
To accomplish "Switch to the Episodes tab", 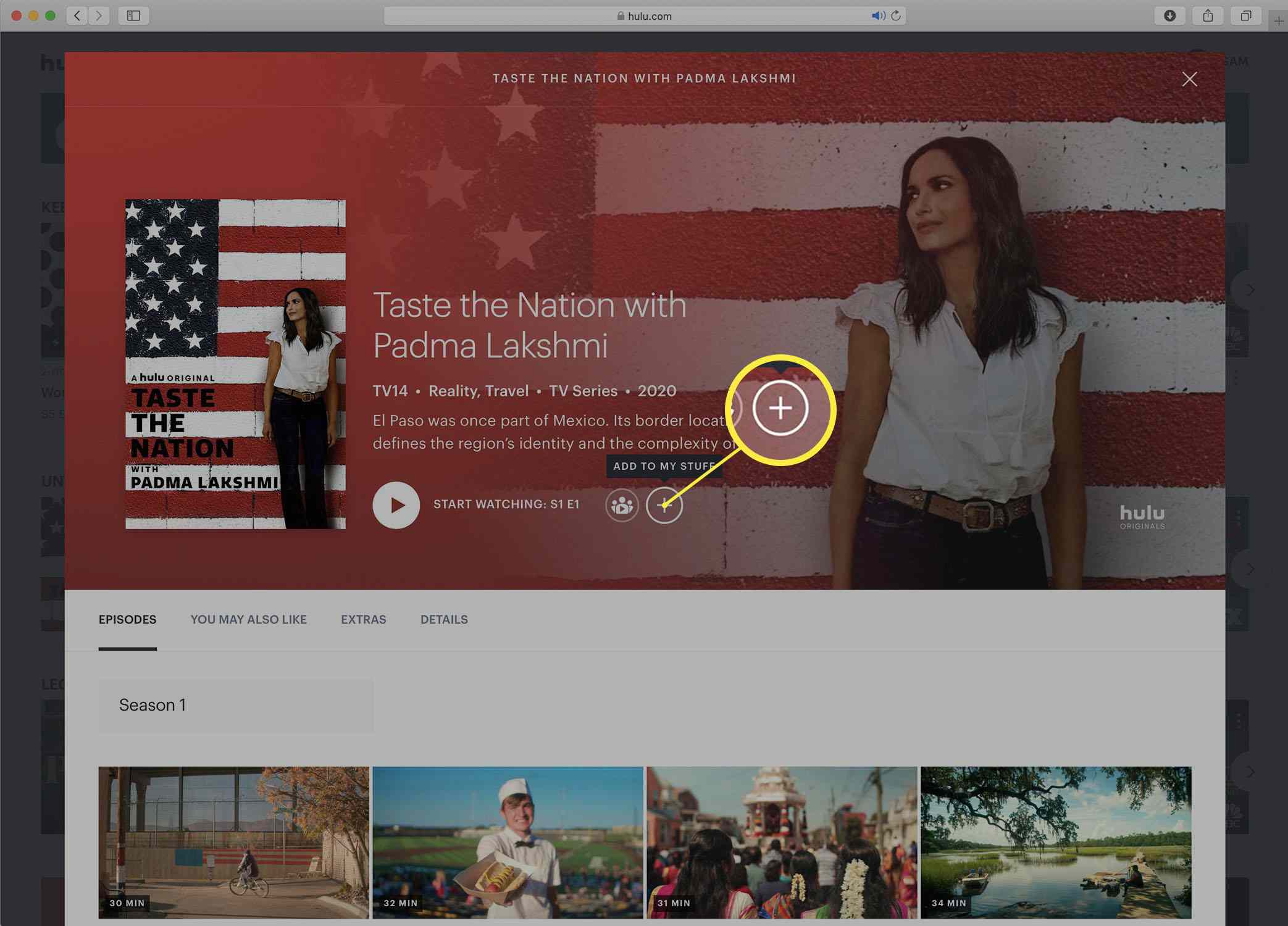I will click(127, 619).
